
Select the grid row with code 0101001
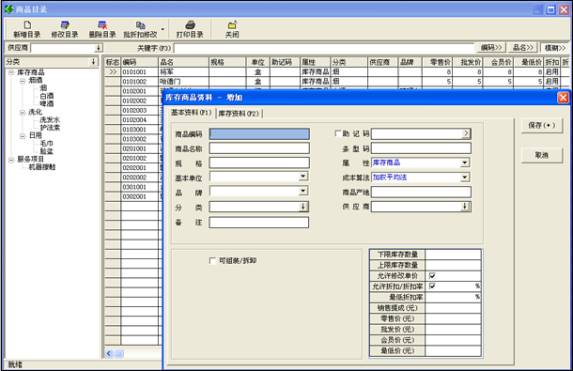[x=336, y=72]
